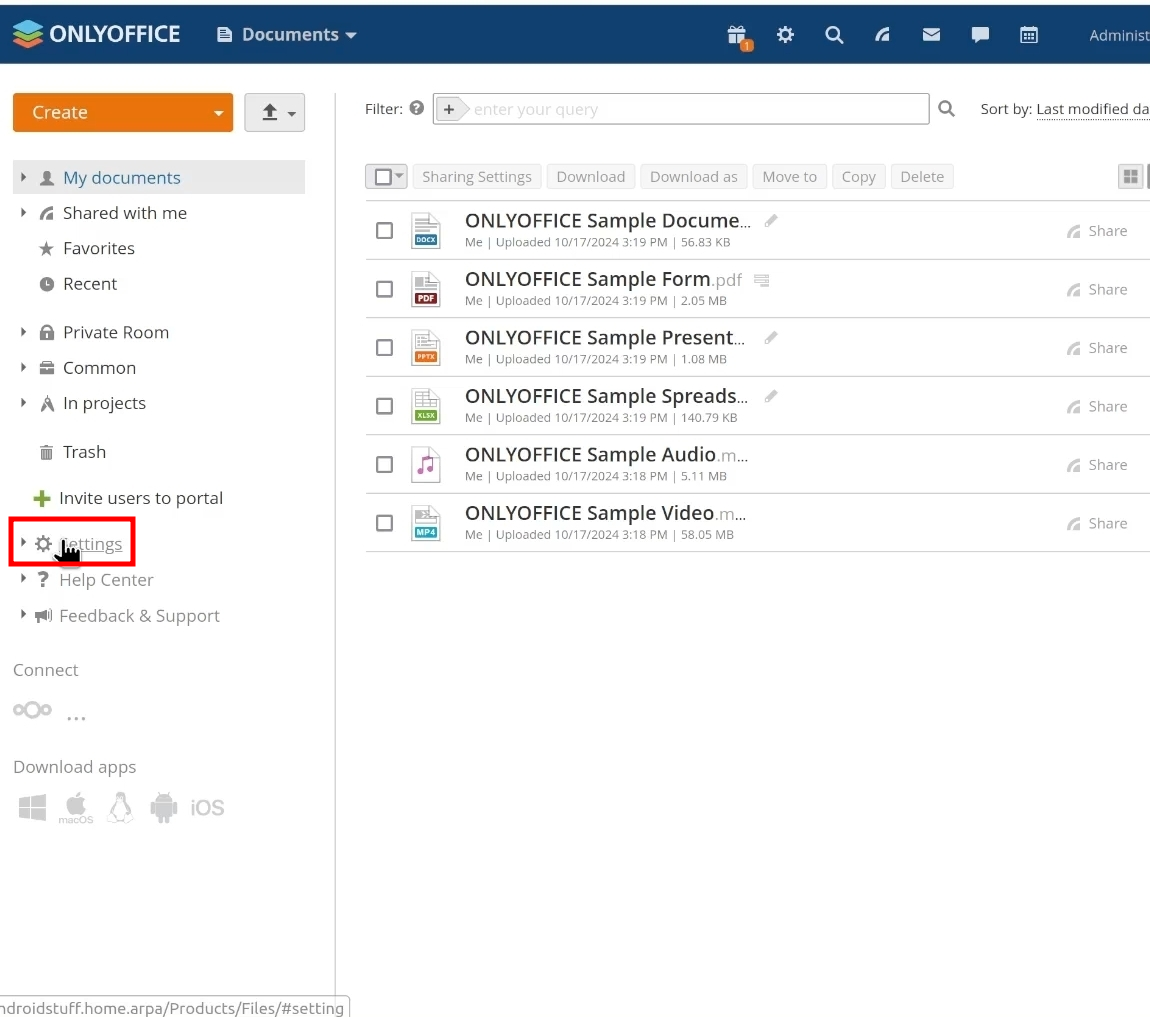Click Sharing Settings toolbar button
Image resolution: width=1150 pixels, height=1027 pixels.
click(477, 177)
